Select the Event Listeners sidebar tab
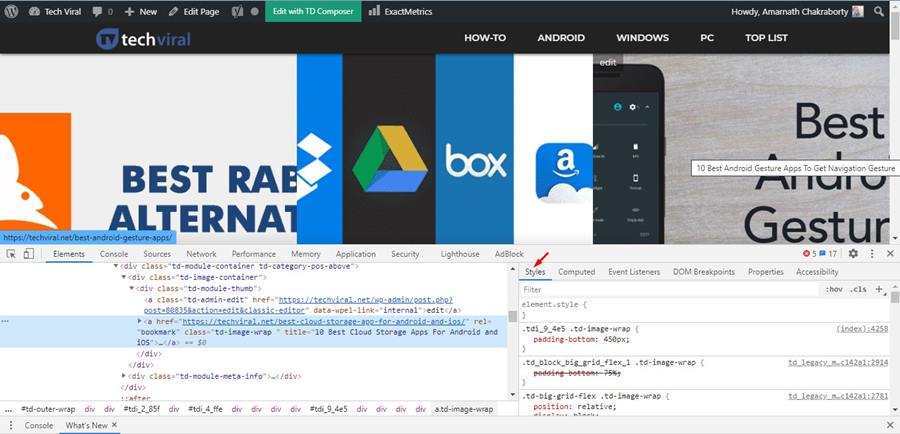 click(x=634, y=272)
